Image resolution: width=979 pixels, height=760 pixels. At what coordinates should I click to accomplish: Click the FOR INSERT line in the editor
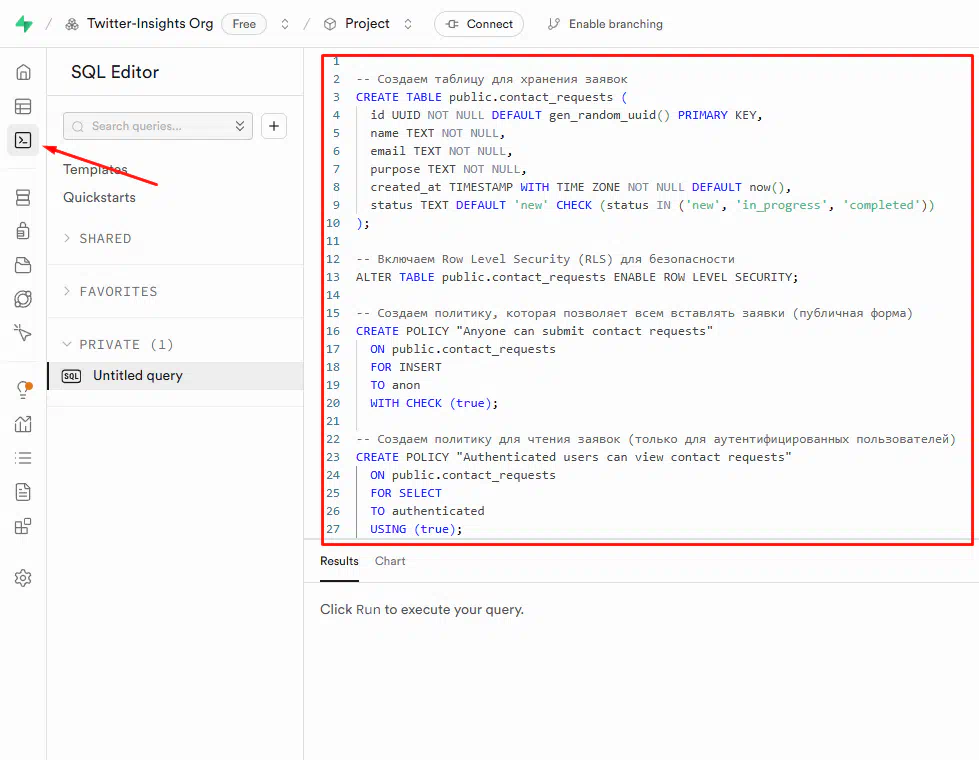[406, 367]
